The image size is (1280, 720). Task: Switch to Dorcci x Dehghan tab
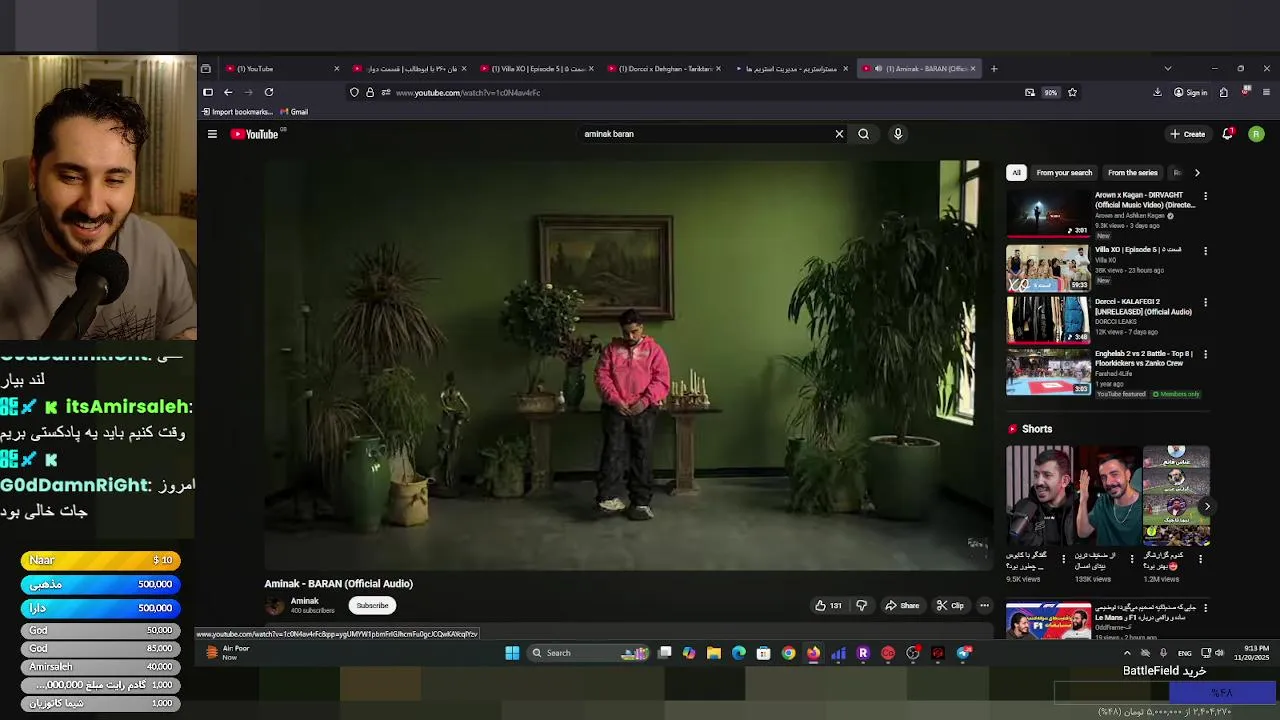pyautogui.click(x=662, y=69)
